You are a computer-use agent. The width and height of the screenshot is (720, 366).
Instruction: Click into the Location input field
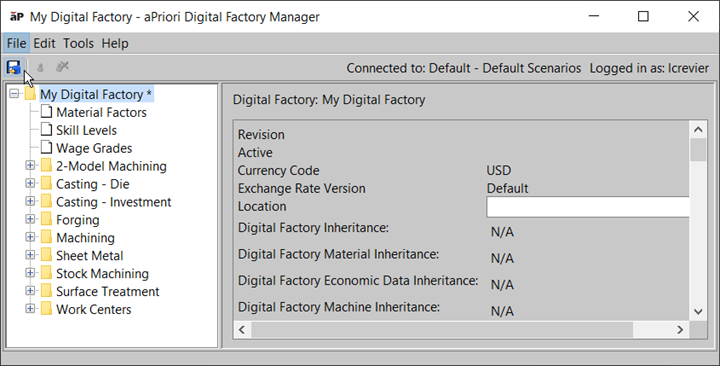point(588,207)
